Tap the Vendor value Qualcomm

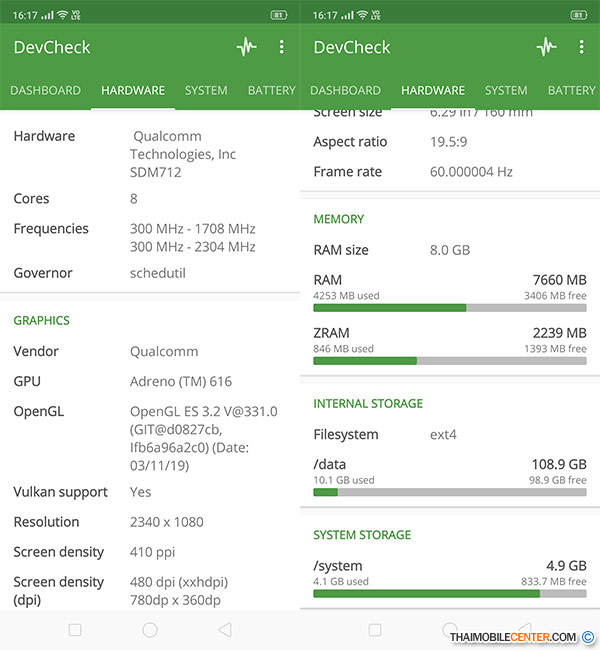164,352
